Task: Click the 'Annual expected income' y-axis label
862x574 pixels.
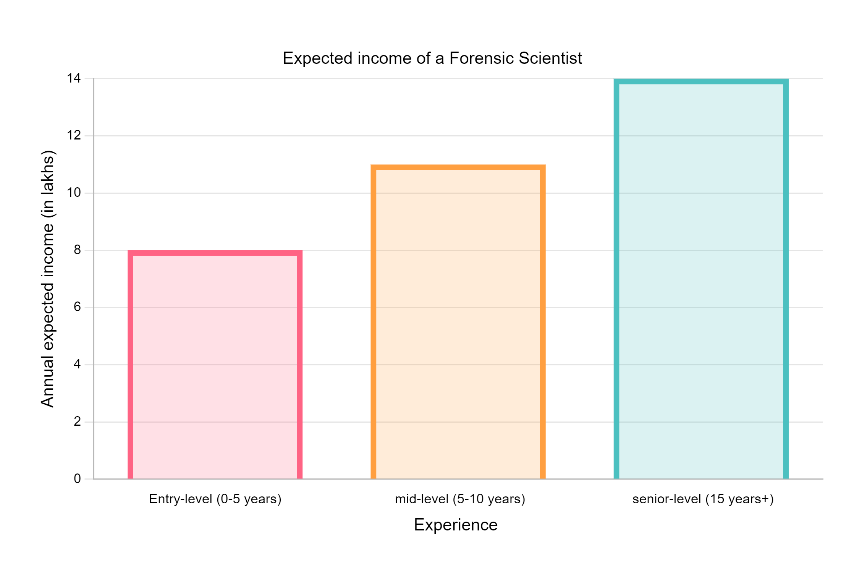Action: [48, 278]
